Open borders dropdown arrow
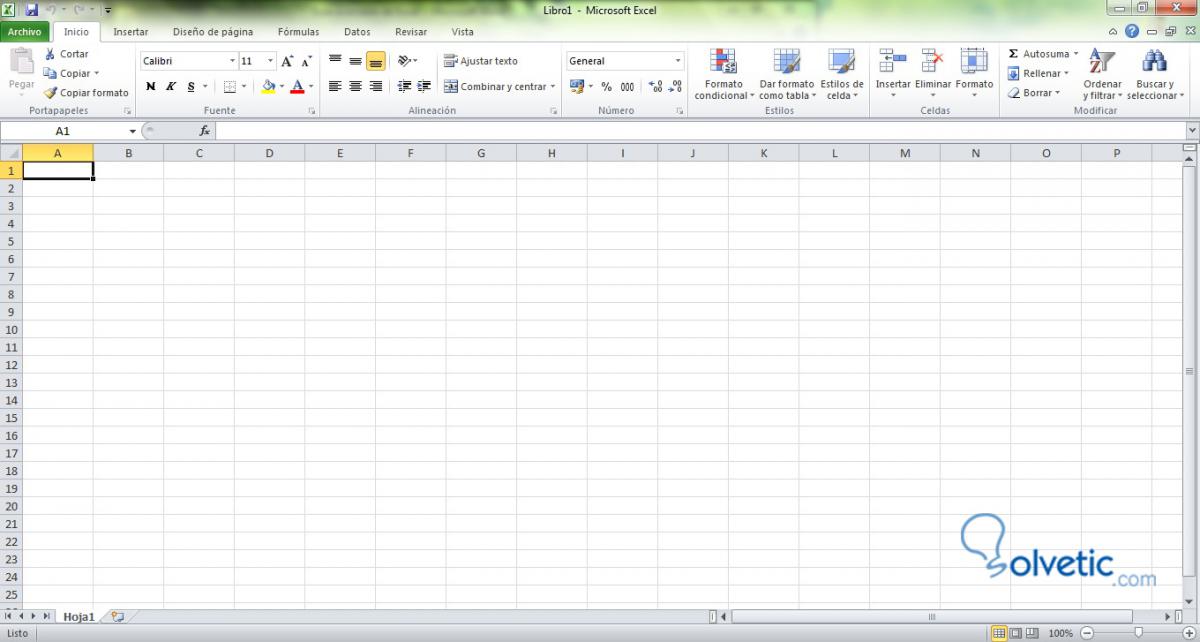The image size is (1200, 642). coord(245,87)
